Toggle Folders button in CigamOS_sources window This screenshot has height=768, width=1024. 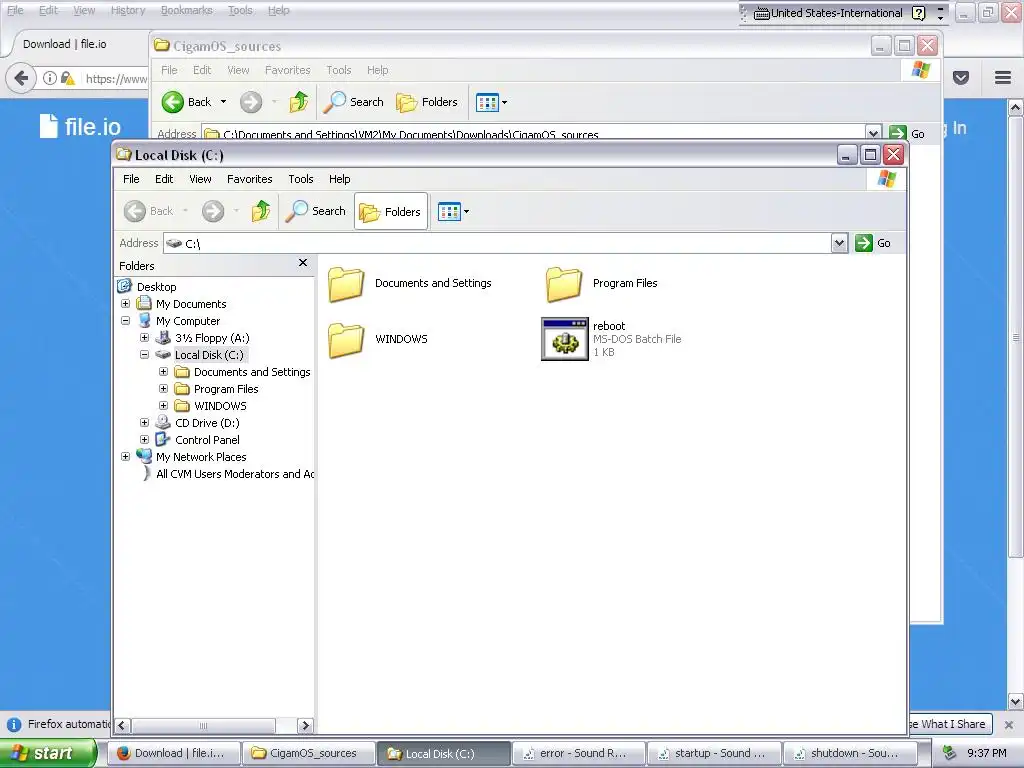[x=427, y=102]
